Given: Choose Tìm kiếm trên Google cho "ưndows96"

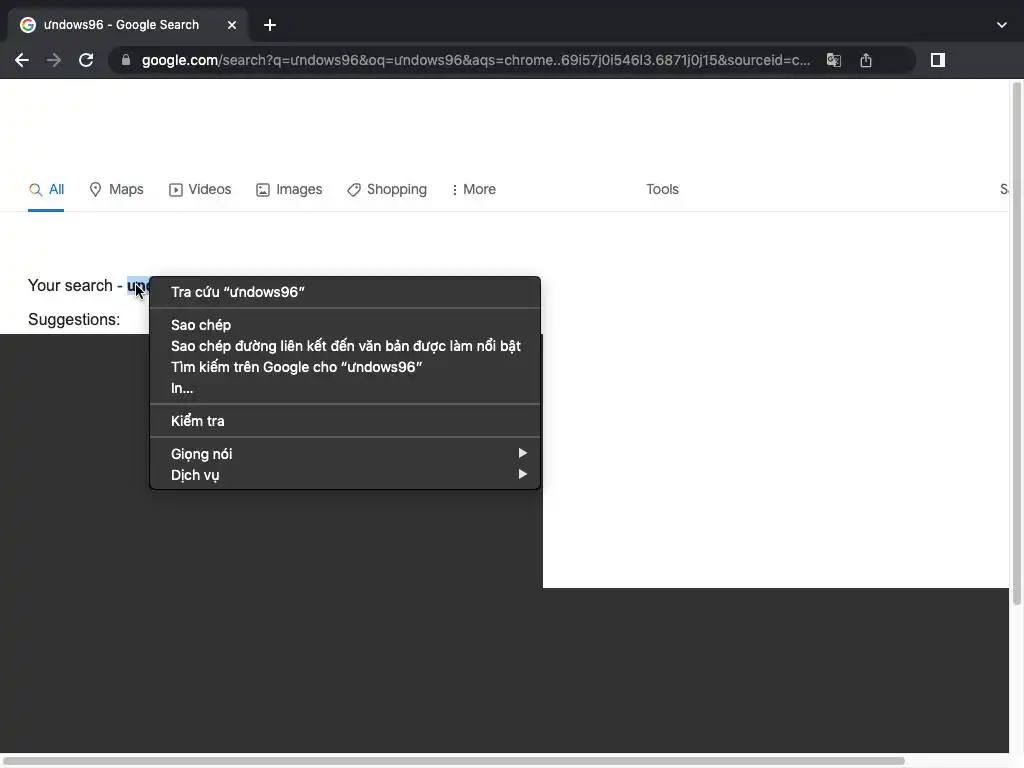Looking at the screenshot, I should click(x=345, y=366).
